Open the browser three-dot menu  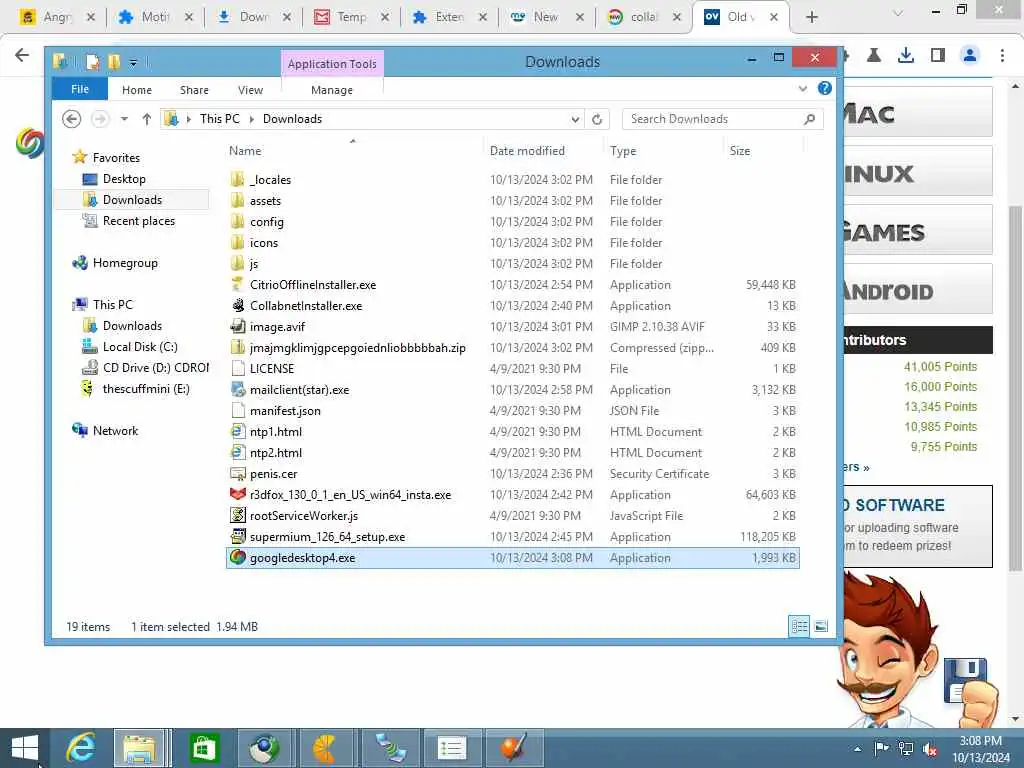coord(1002,56)
